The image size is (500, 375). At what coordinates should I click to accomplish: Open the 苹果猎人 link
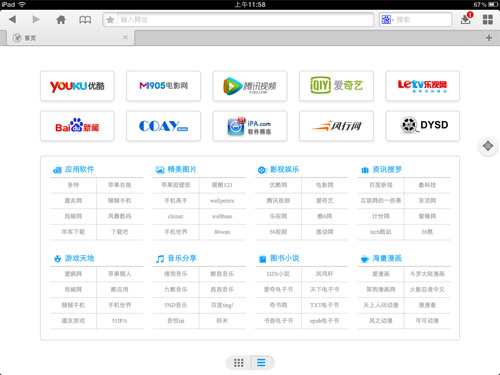pyautogui.click(x=120, y=274)
